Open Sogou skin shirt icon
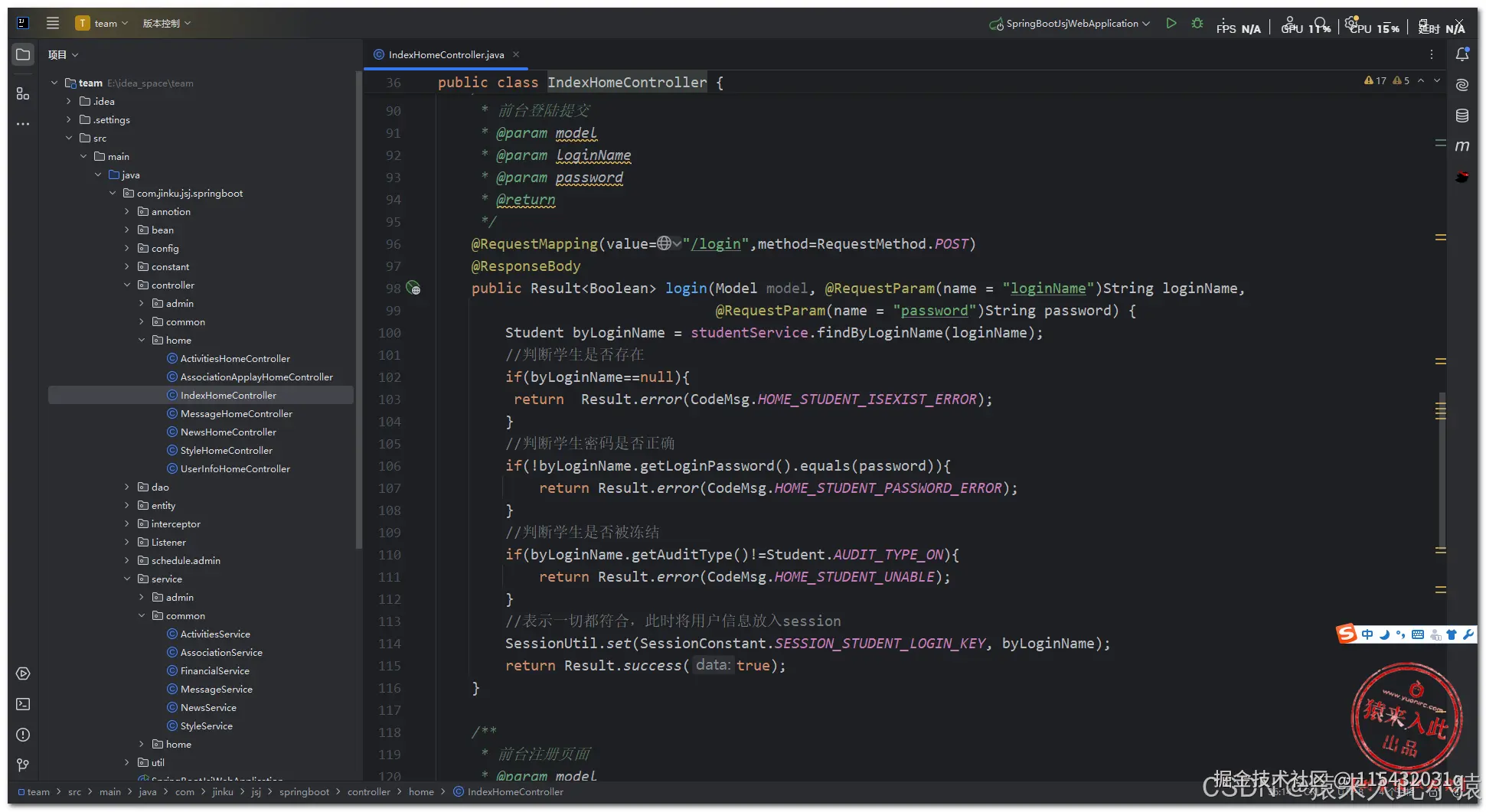Viewport: 1486px width, 812px height. click(x=1451, y=634)
